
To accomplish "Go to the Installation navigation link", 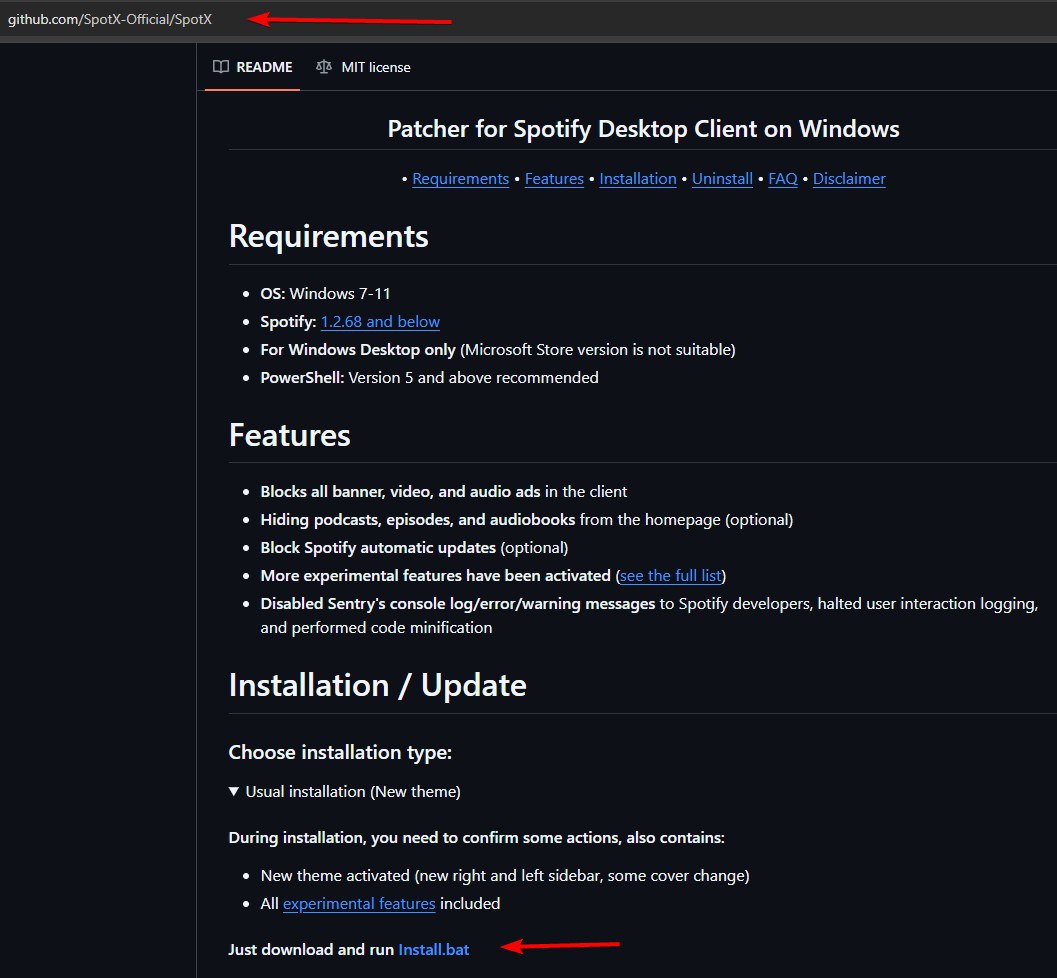I will click(638, 179).
